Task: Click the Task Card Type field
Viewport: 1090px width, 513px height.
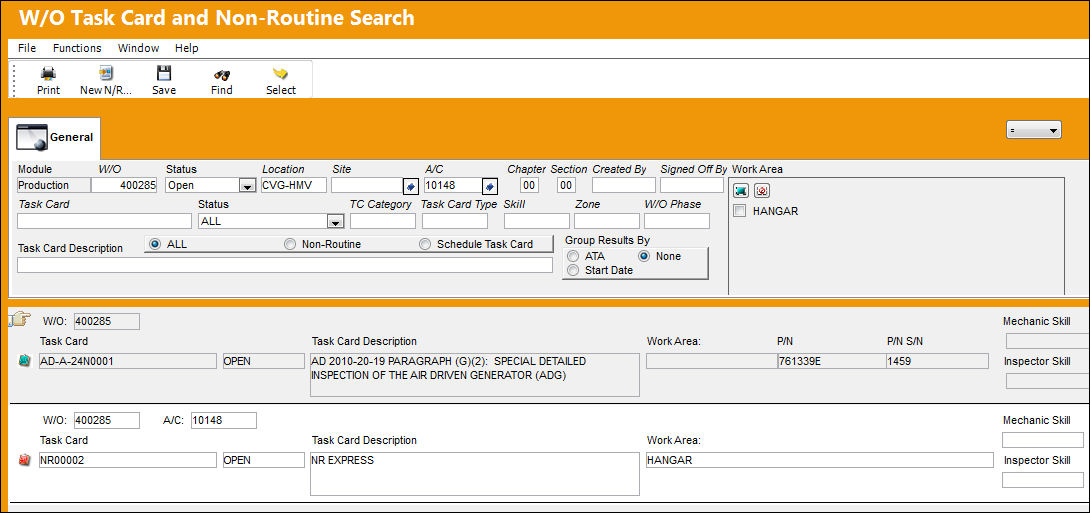Action: [x=455, y=221]
